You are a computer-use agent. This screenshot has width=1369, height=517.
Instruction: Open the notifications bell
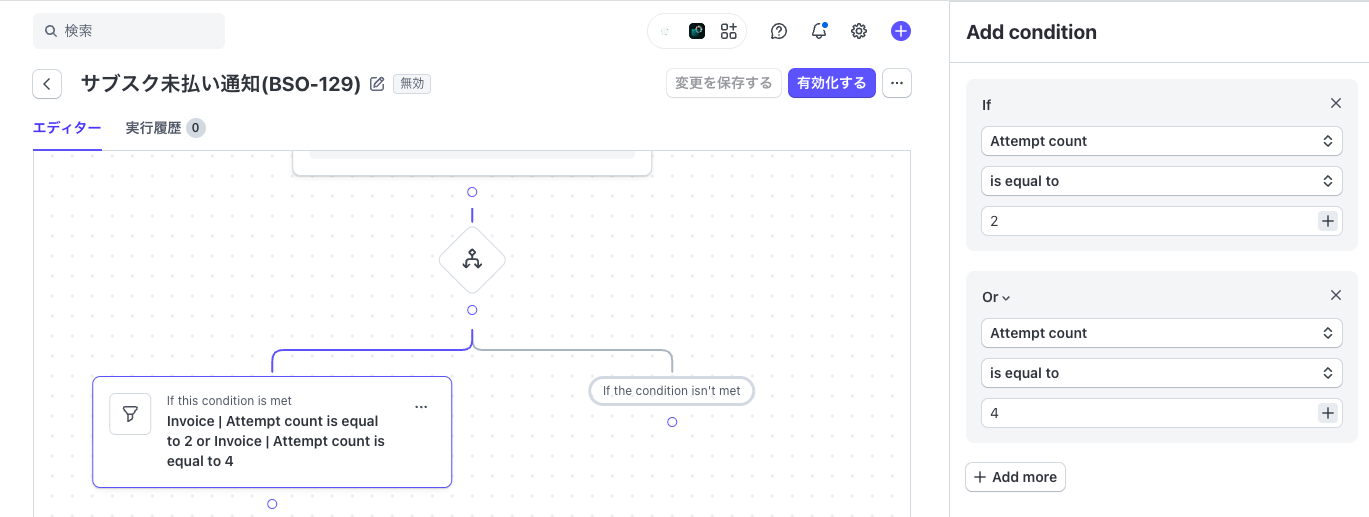[x=819, y=31]
